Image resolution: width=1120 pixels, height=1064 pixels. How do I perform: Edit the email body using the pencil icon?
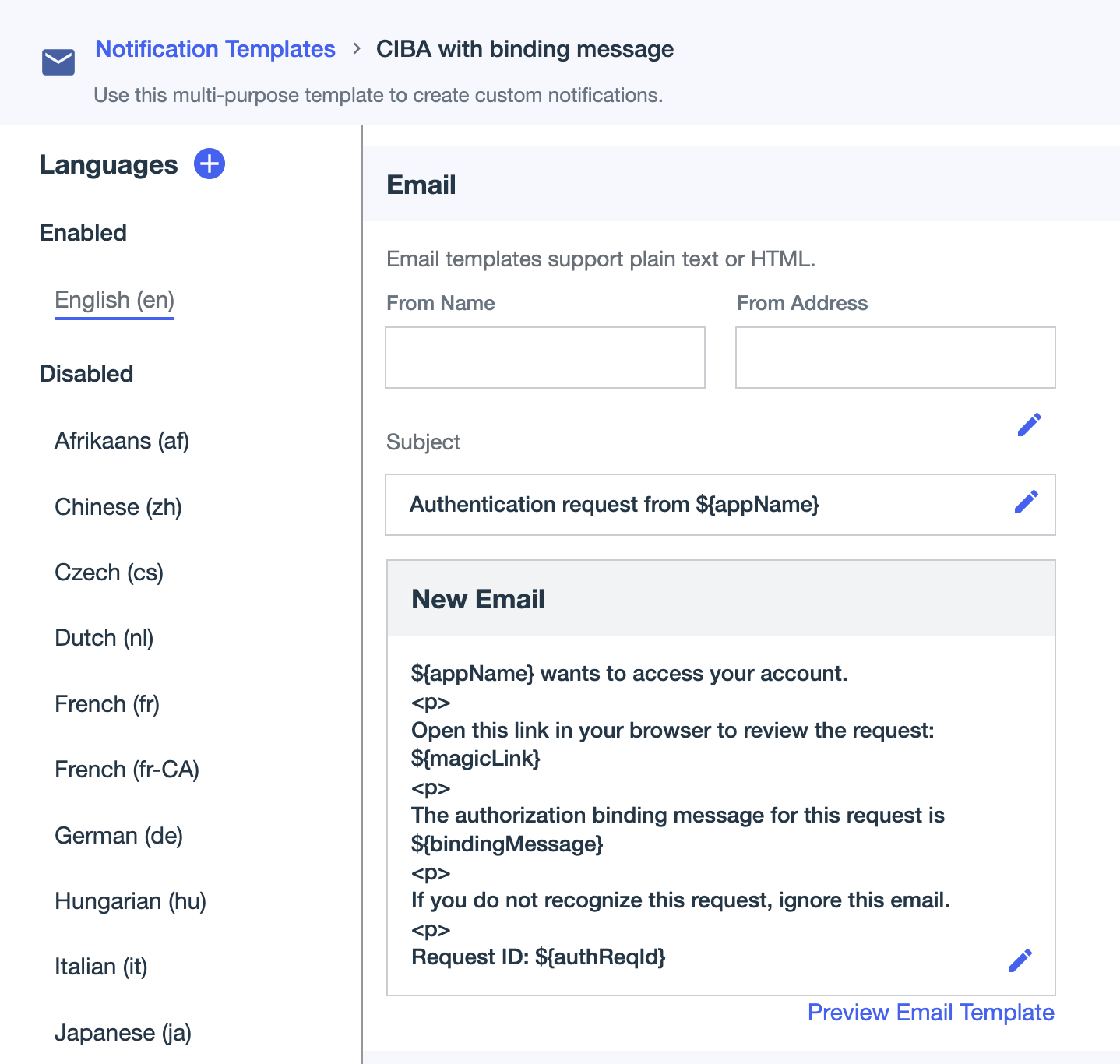[x=1020, y=960]
